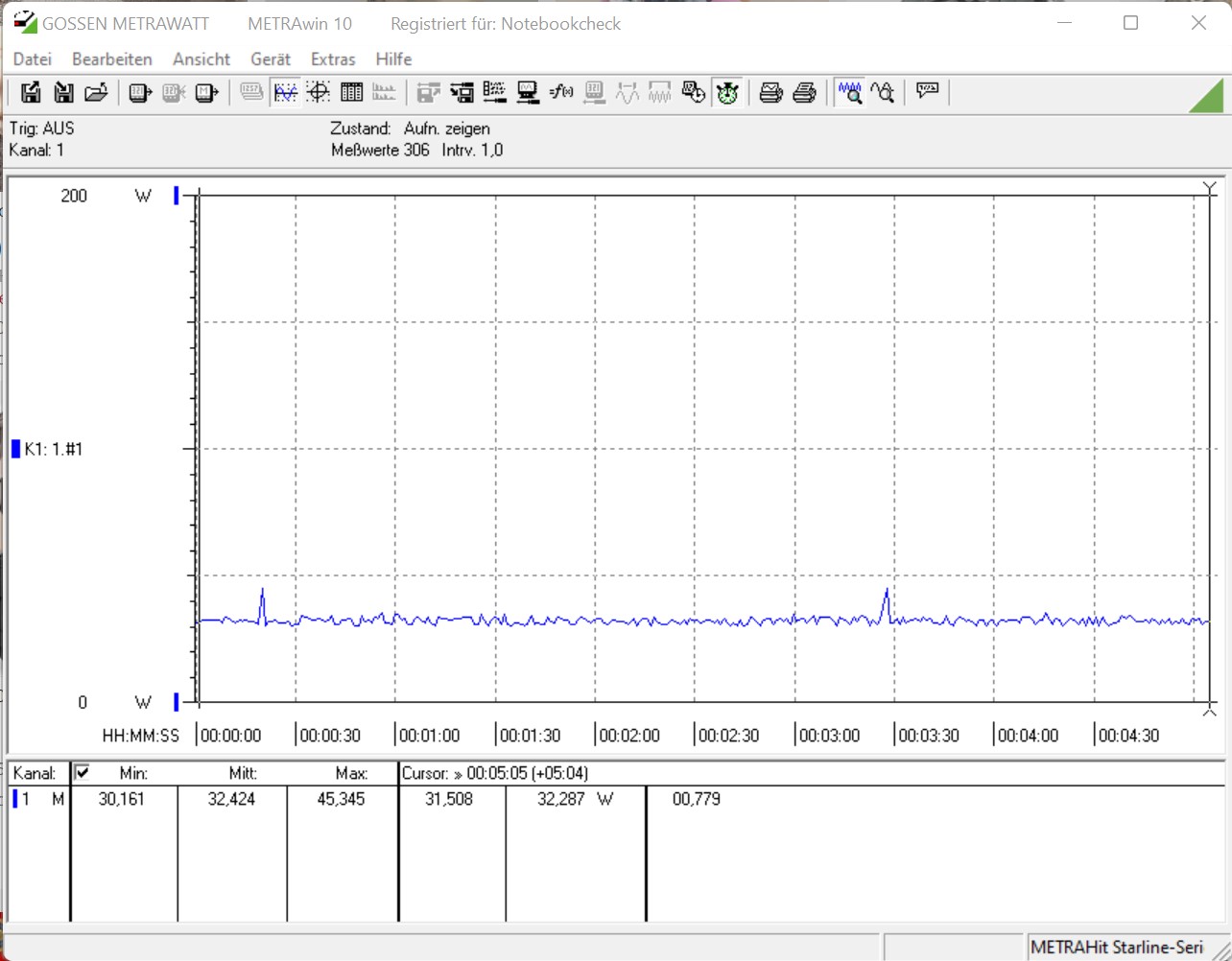Open the channel settings list icon
This screenshot has width=1232, height=961.
click(x=494, y=93)
